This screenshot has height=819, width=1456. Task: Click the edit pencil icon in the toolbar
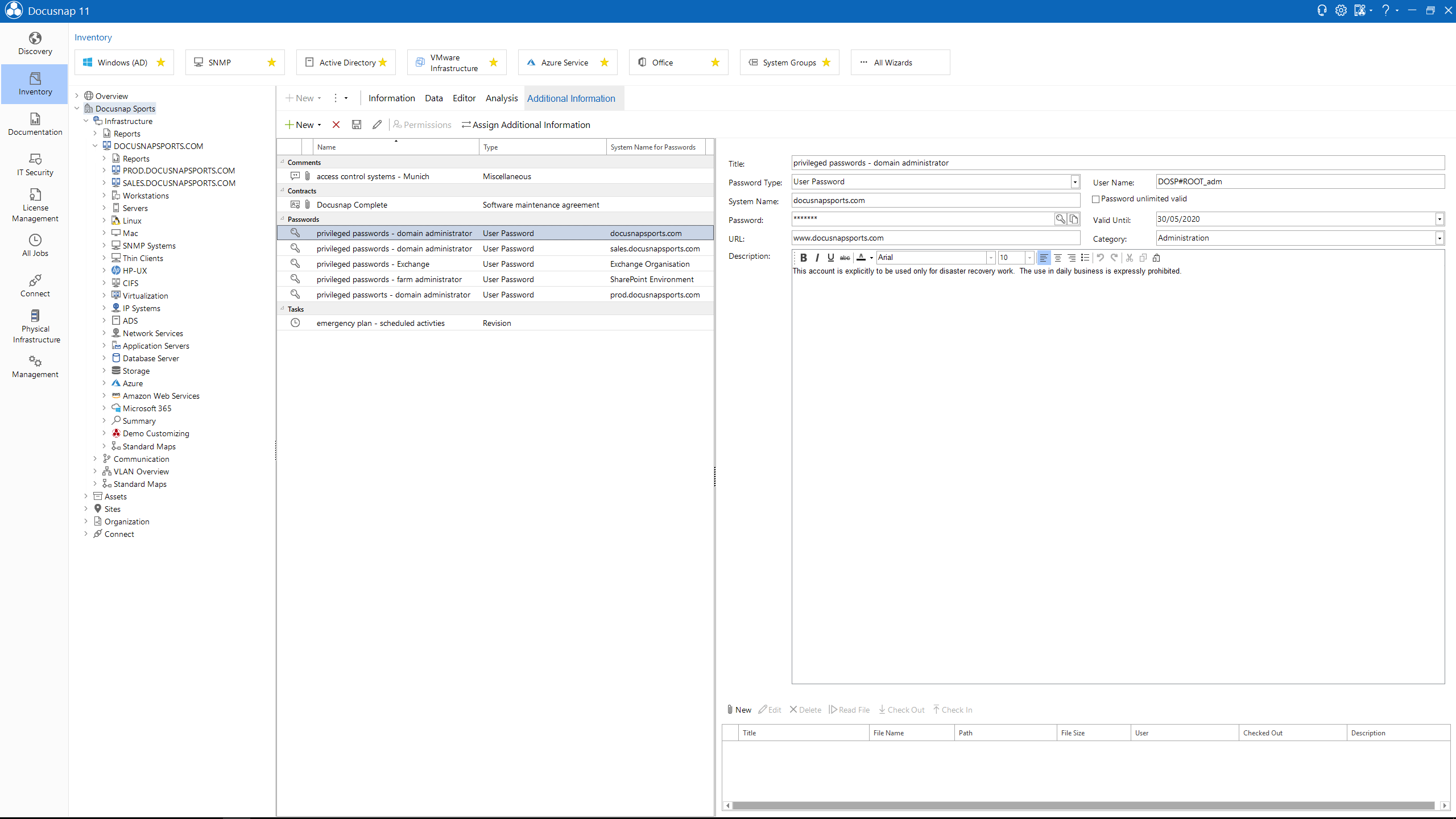(x=377, y=125)
